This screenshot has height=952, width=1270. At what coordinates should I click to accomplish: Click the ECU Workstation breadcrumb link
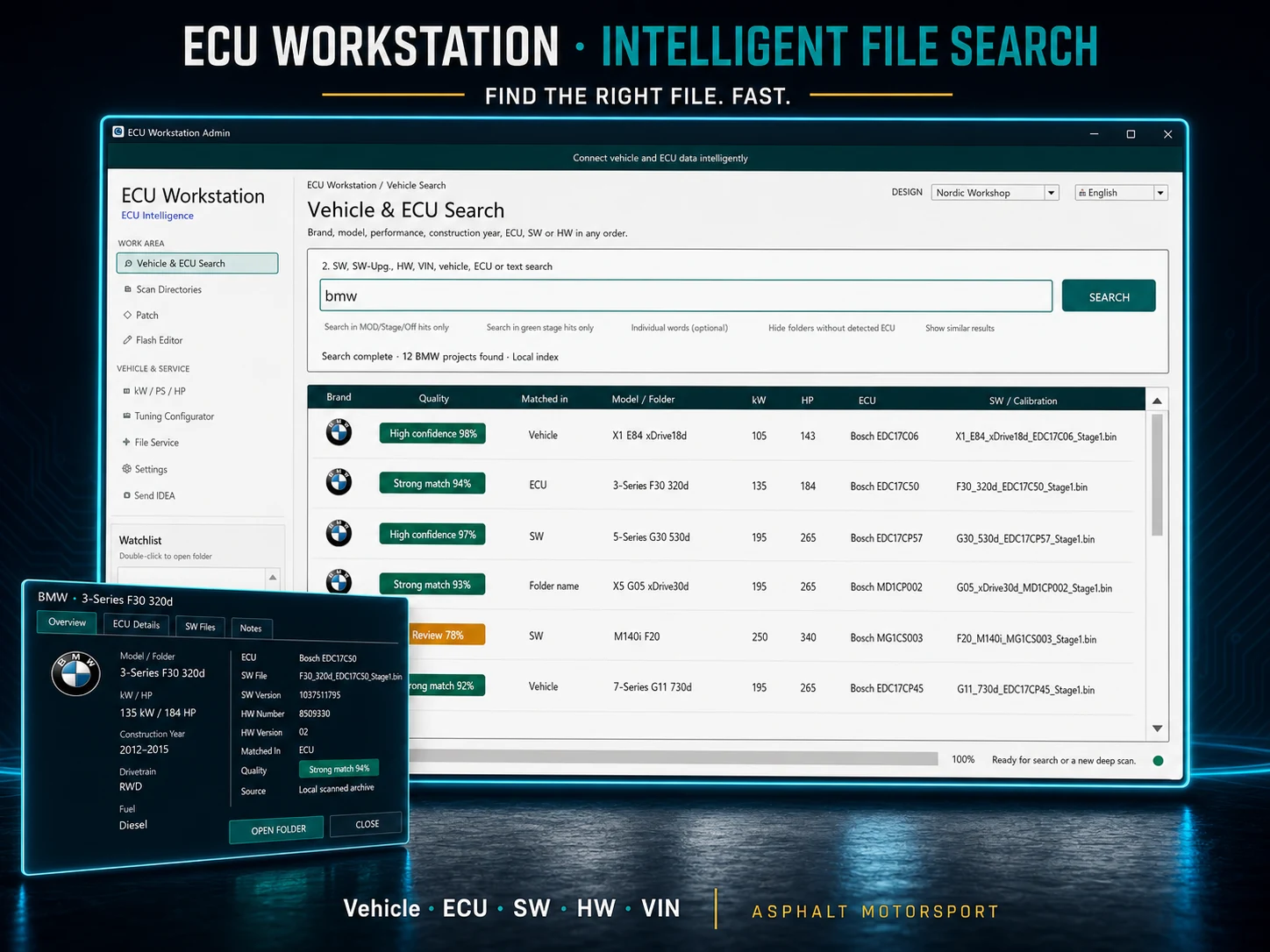[x=342, y=185]
